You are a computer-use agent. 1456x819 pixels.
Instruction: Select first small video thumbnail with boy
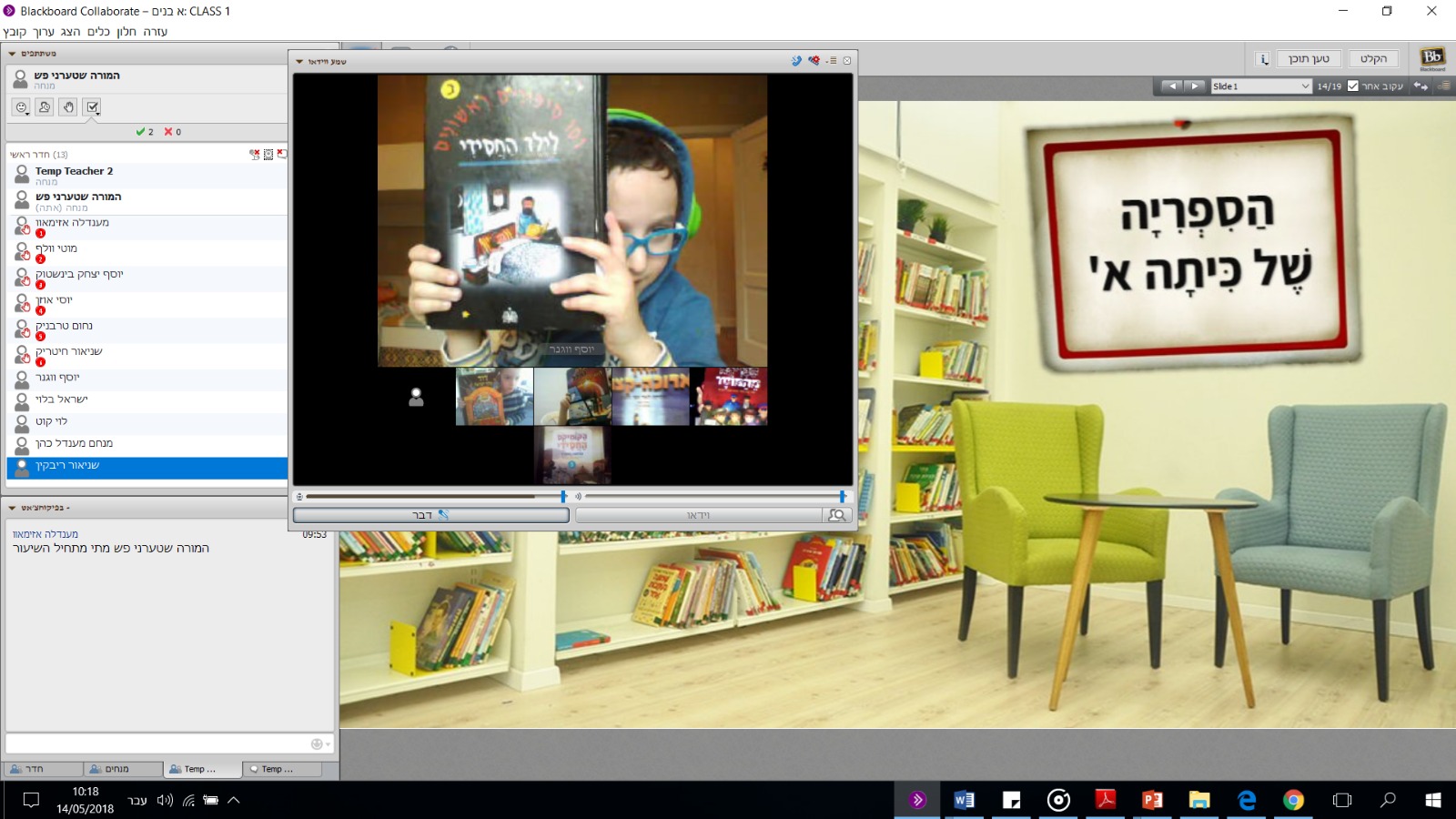pyautogui.click(x=494, y=397)
